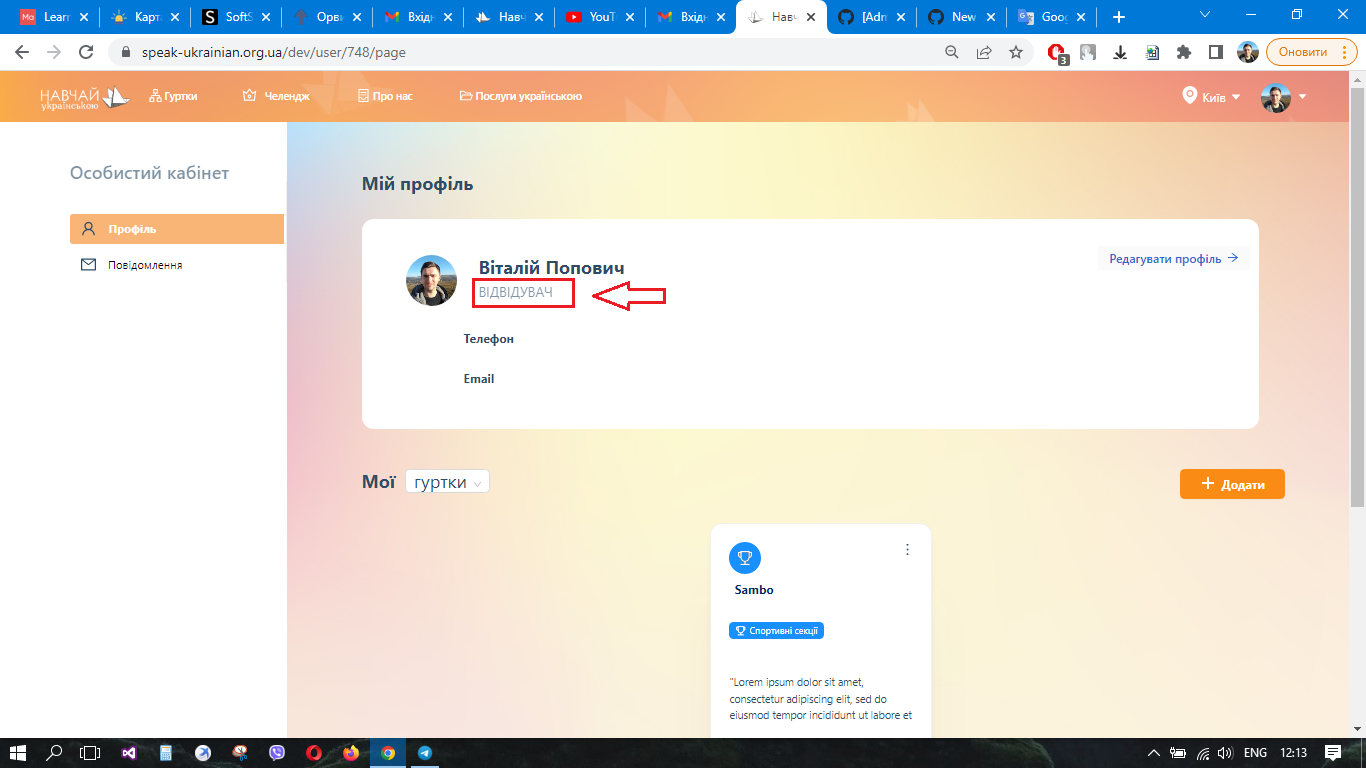The height and width of the screenshot is (768, 1366).
Task: Click the location pin icon near Київ
Action: click(1190, 95)
